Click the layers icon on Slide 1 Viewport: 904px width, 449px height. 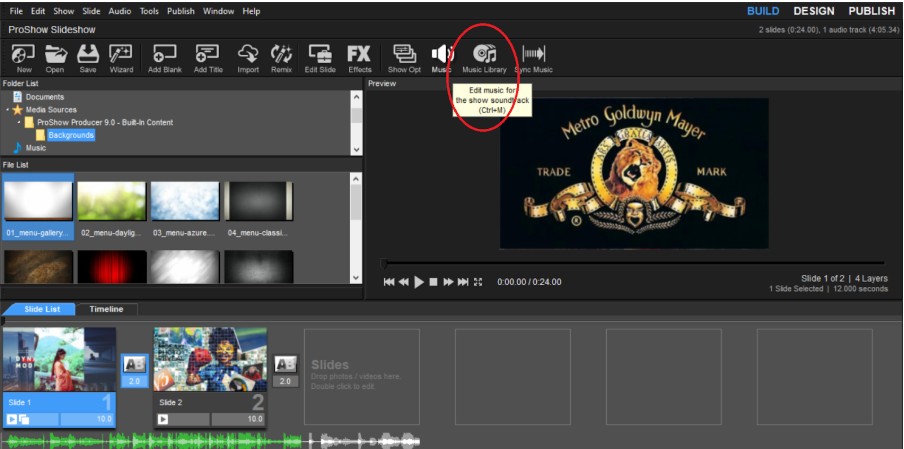[24, 419]
